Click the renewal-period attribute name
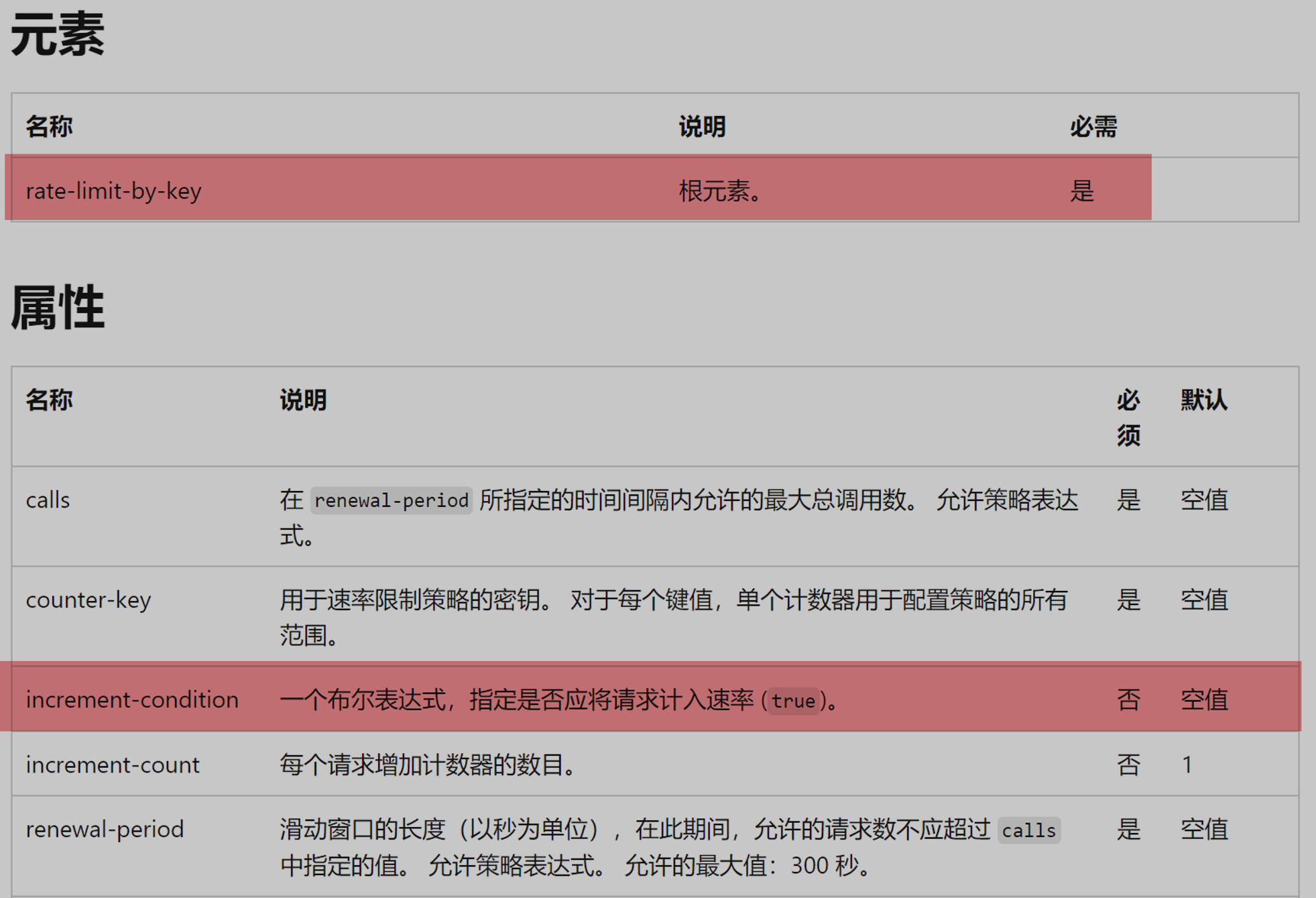1316x898 pixels. coord(105,830)
